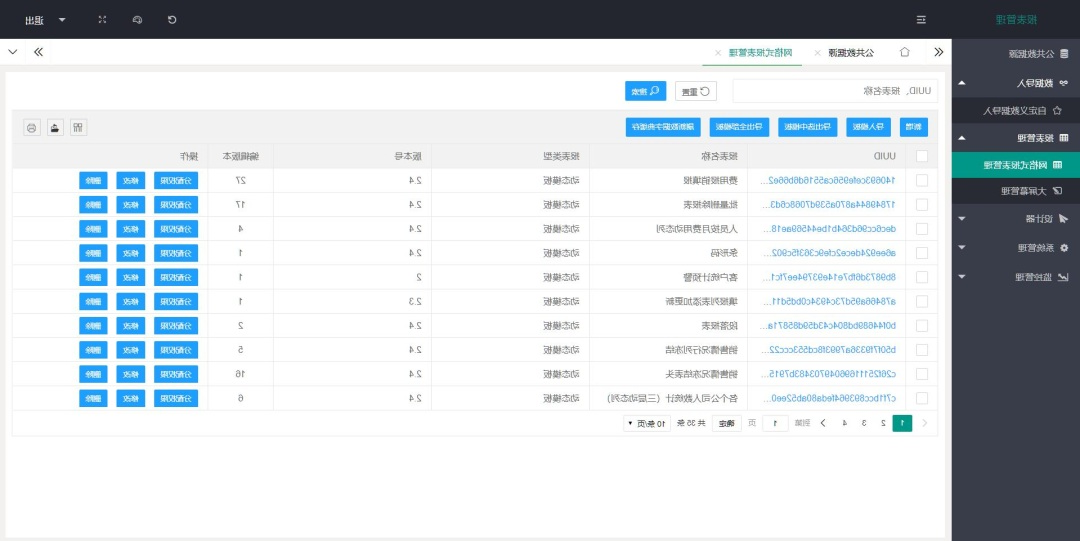This screenshot has width=1080, height=541.
Task: Click the print table icon
Action: click(x=31, y=127)
